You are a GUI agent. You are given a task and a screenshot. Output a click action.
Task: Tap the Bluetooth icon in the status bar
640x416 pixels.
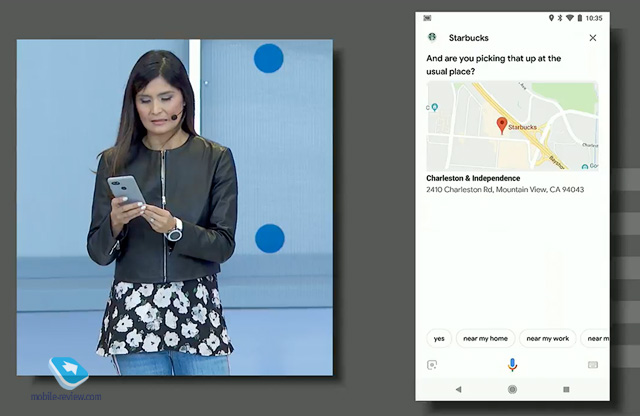pos(560,18)
